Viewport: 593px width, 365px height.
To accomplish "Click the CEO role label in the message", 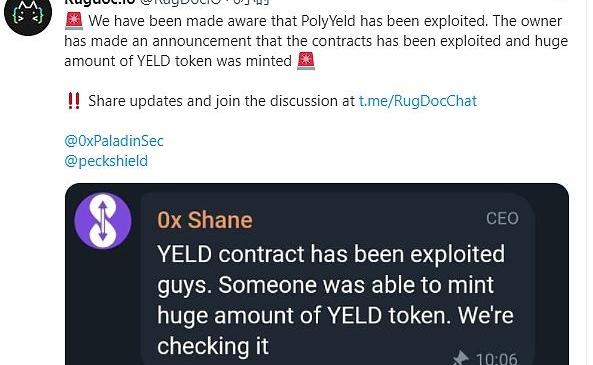I will point(502,218).
